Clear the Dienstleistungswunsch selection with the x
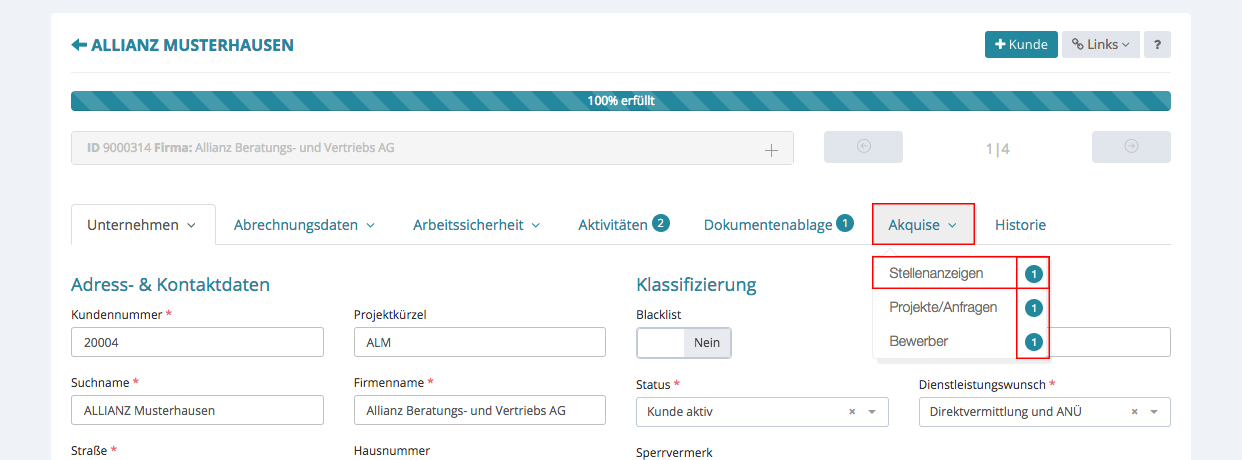Viewport: 1242px width, 460px height. tap(1134, 412)
